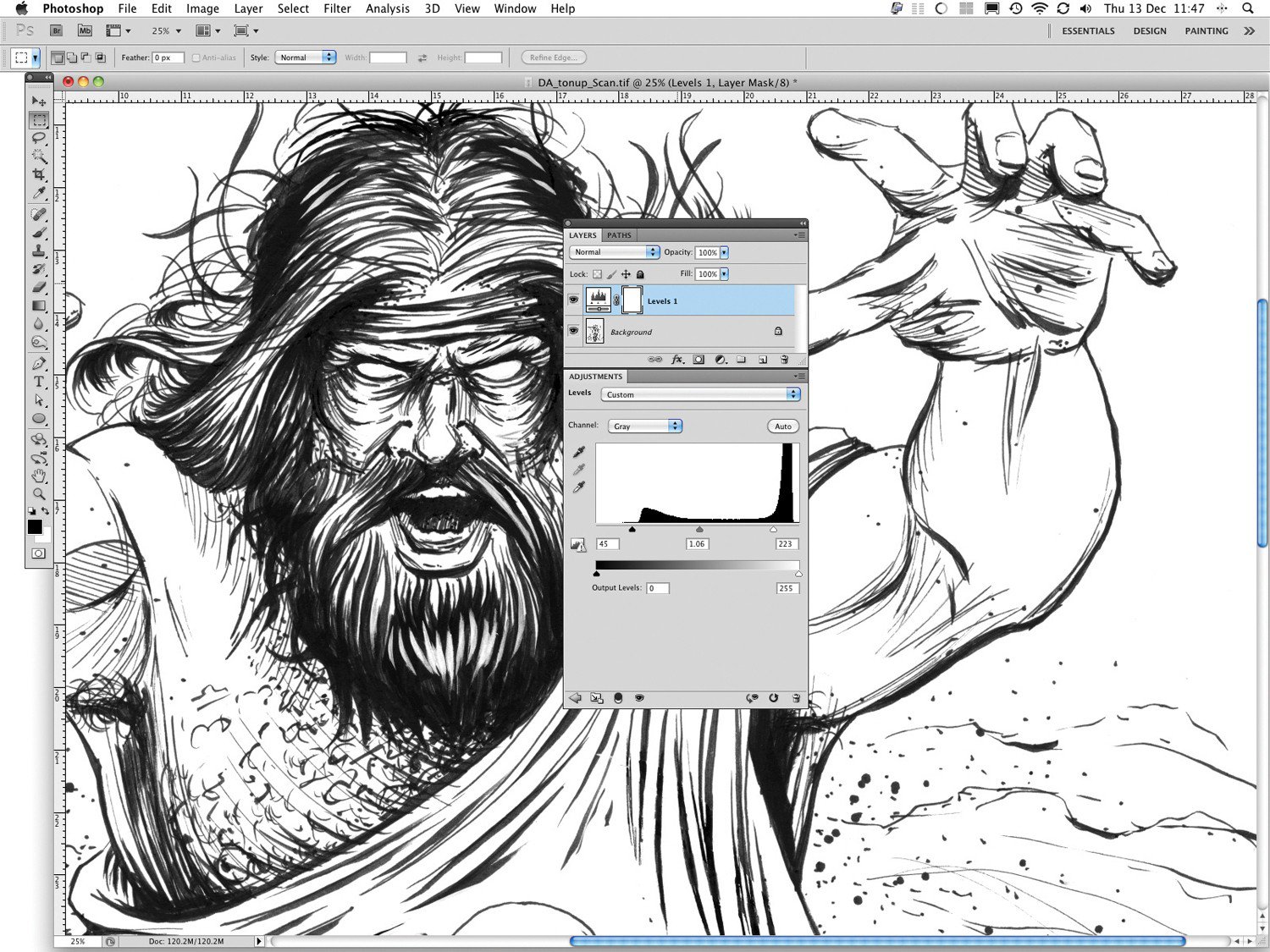This screenshot has height=952, width=1270.
Task: Select the Blur tool
Action: tap(38, 323)
